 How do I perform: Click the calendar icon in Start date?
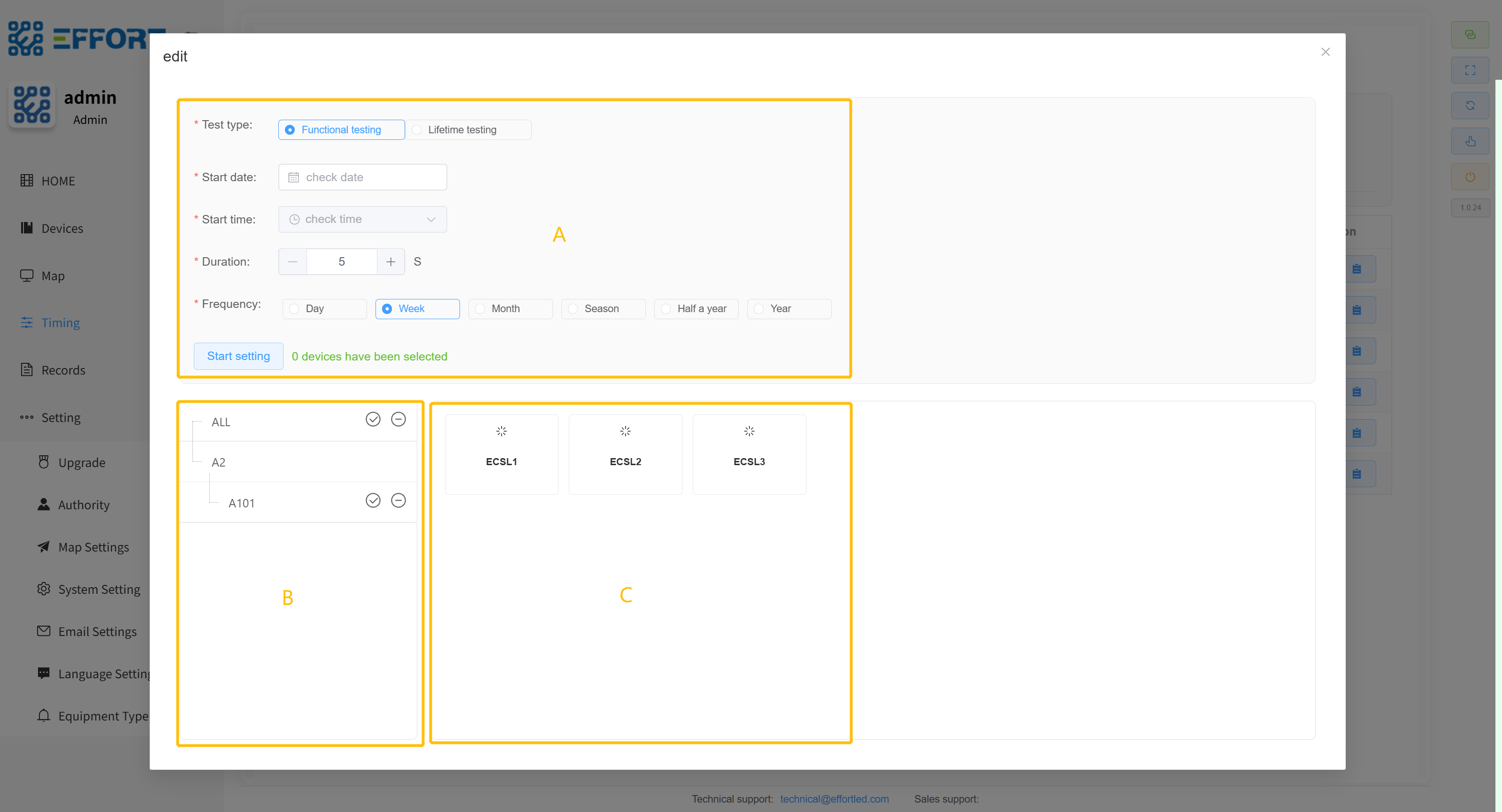[x=293, y=177]
